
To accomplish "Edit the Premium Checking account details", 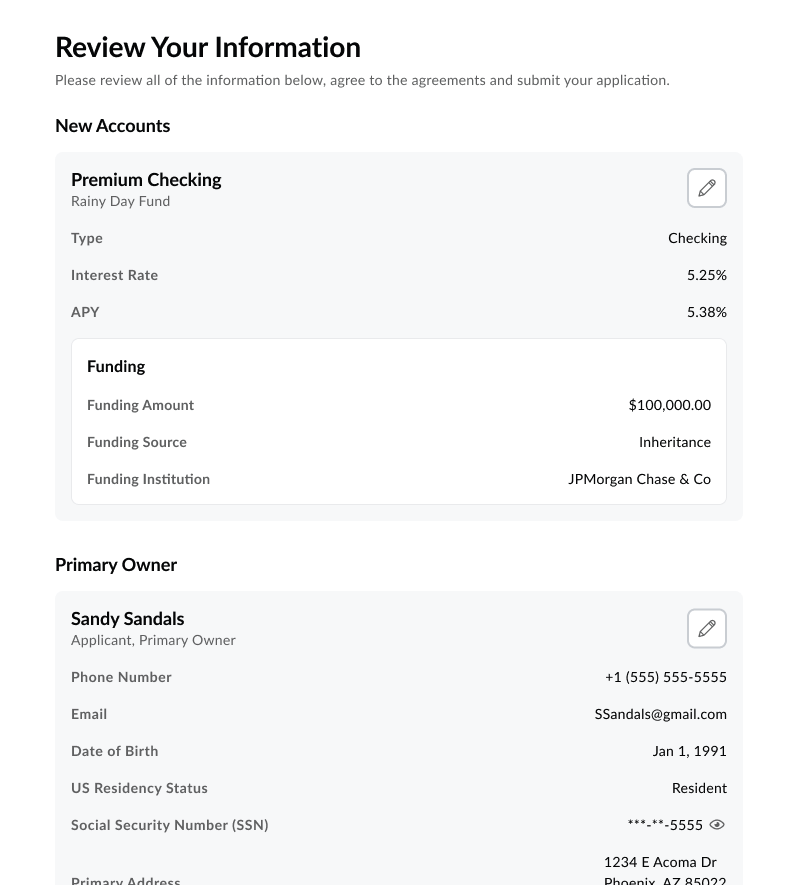I will [x=706, y=188].
